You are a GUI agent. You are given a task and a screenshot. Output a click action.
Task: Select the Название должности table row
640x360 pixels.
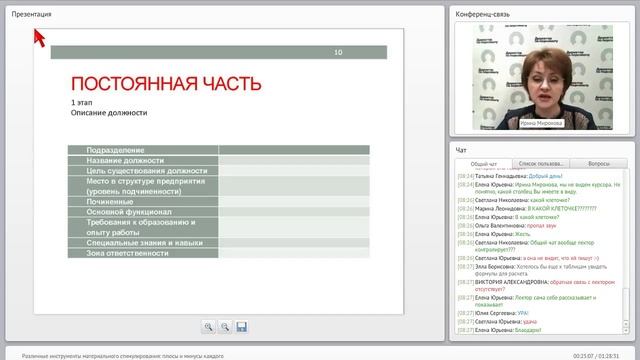pyautogui.click(x=218, y=160)
